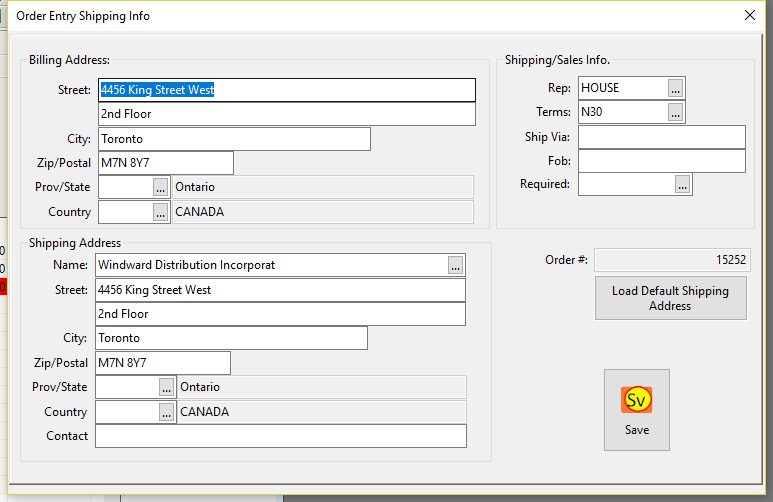Click Load Default Shipping Address button
Image resolution: width=773 pixels, height=502 pixels.
pos(670,298)
